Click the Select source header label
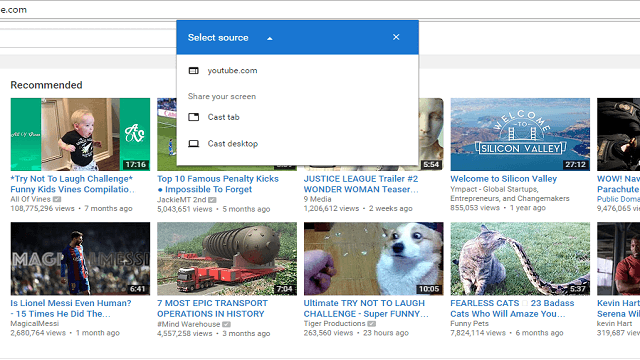Screen dimensions: 640x360 pyautogui.click(x=218, y=38)
